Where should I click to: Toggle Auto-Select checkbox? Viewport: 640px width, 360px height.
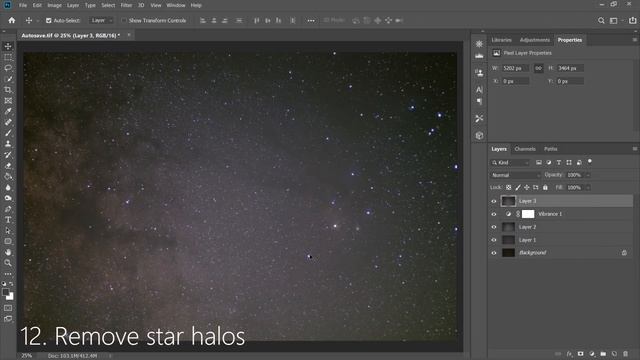click(x=49, y=20)
